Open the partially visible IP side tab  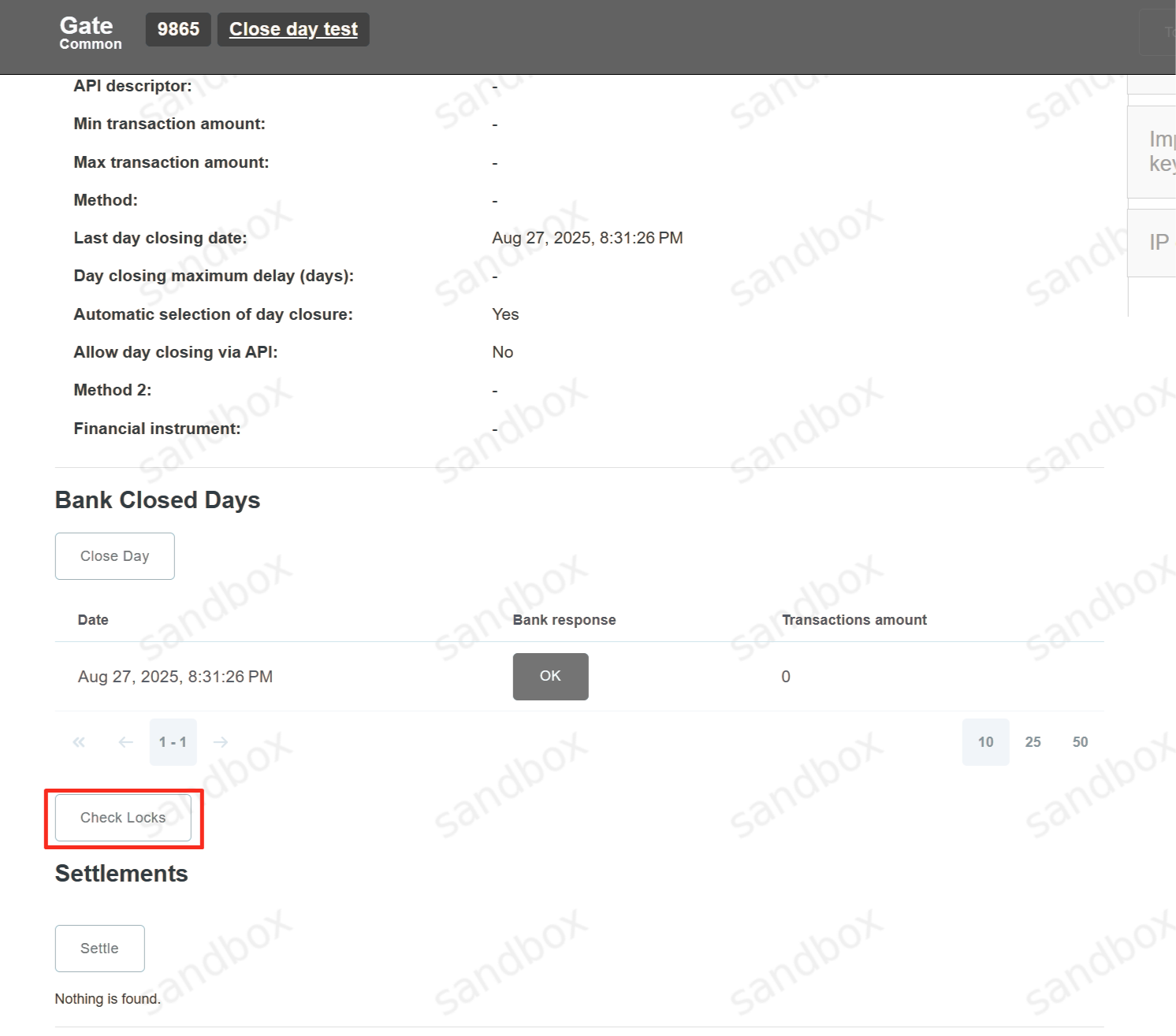[x=1157, y=243]
